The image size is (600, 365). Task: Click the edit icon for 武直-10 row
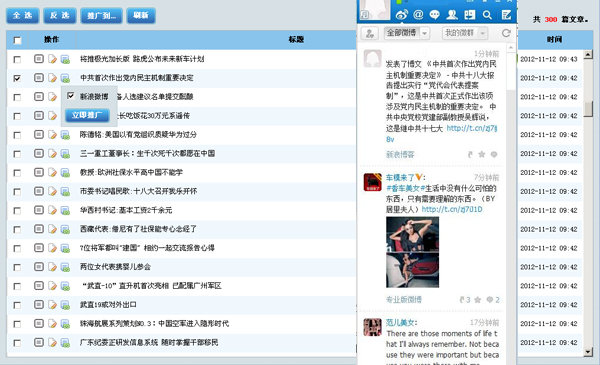[x=52, y=286]
